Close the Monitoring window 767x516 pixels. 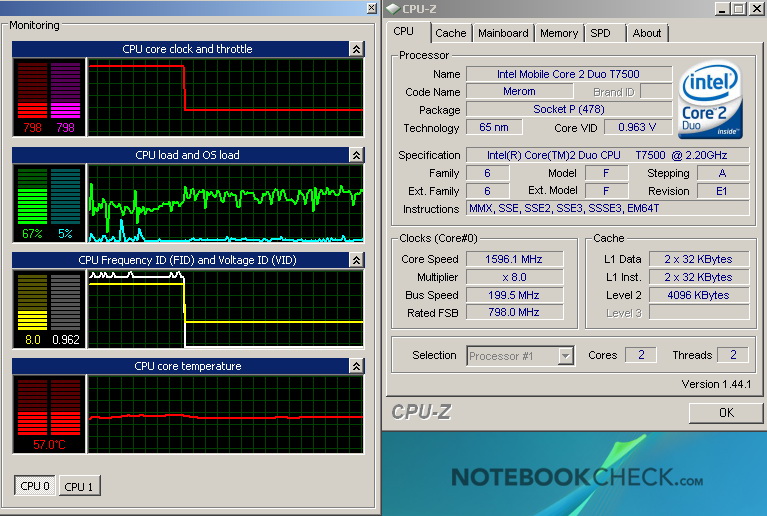click(x=372, y=8)
